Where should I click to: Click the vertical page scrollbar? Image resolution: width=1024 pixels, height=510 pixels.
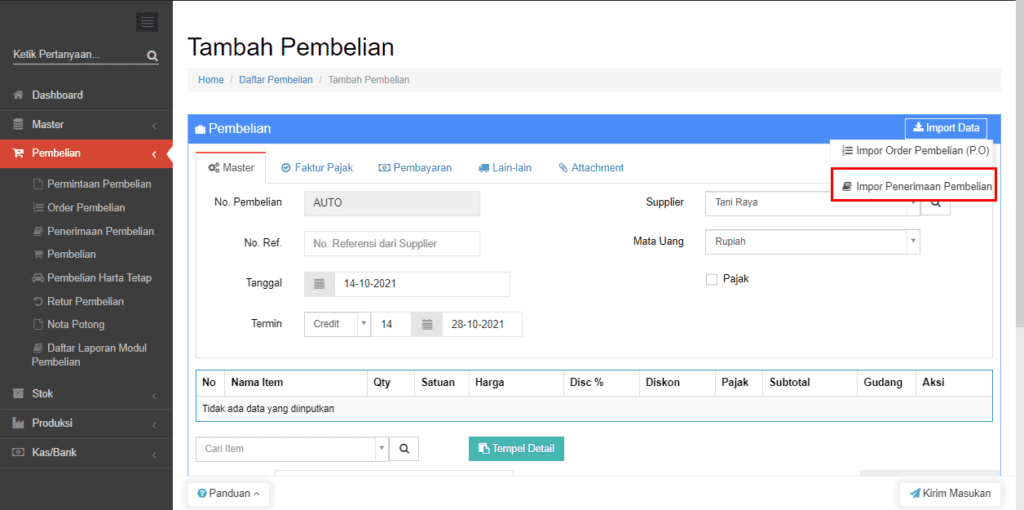click(1018, 163)
